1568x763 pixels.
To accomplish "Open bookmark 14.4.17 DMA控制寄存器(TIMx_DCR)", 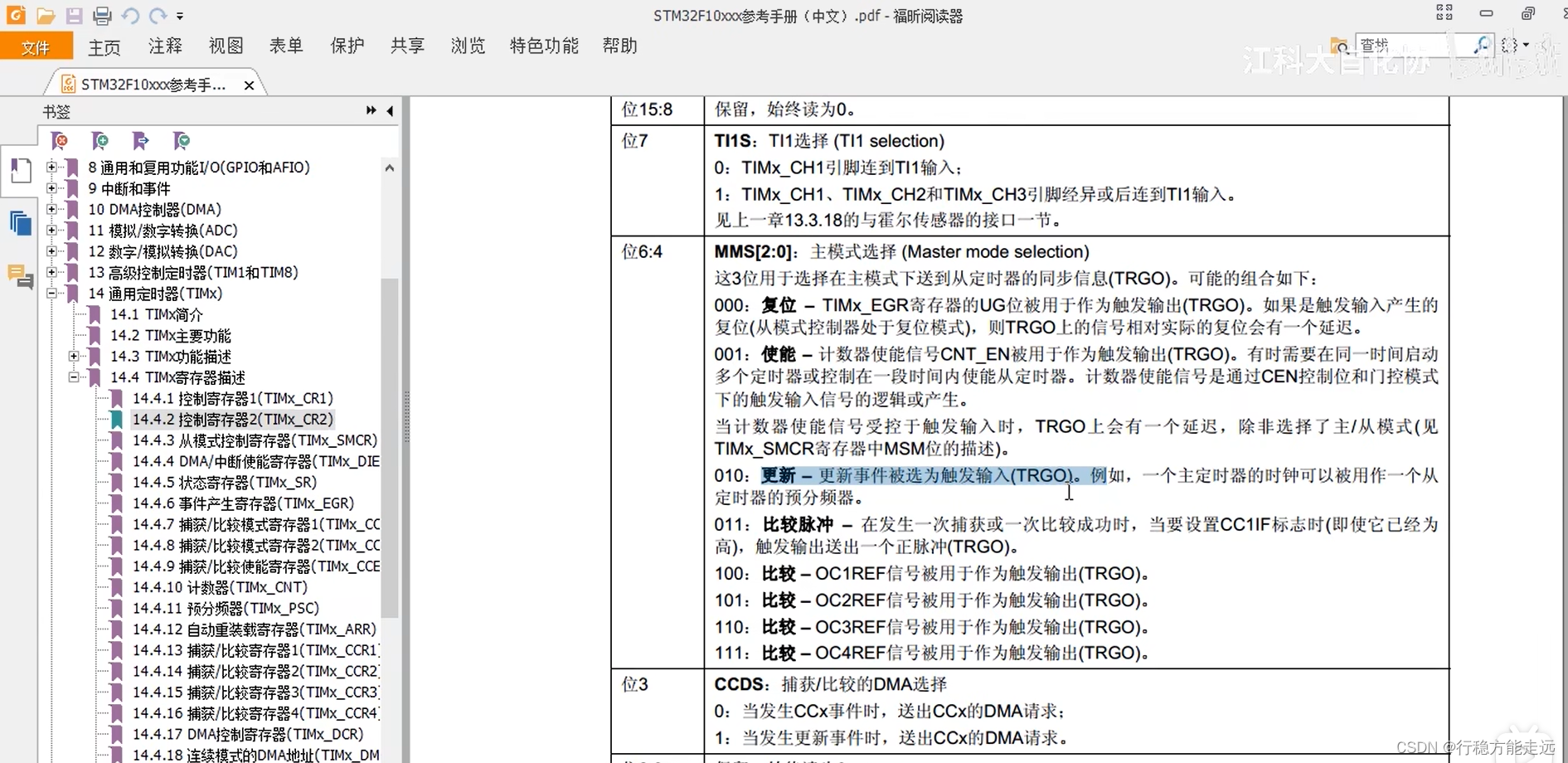I will coord(249,734).
